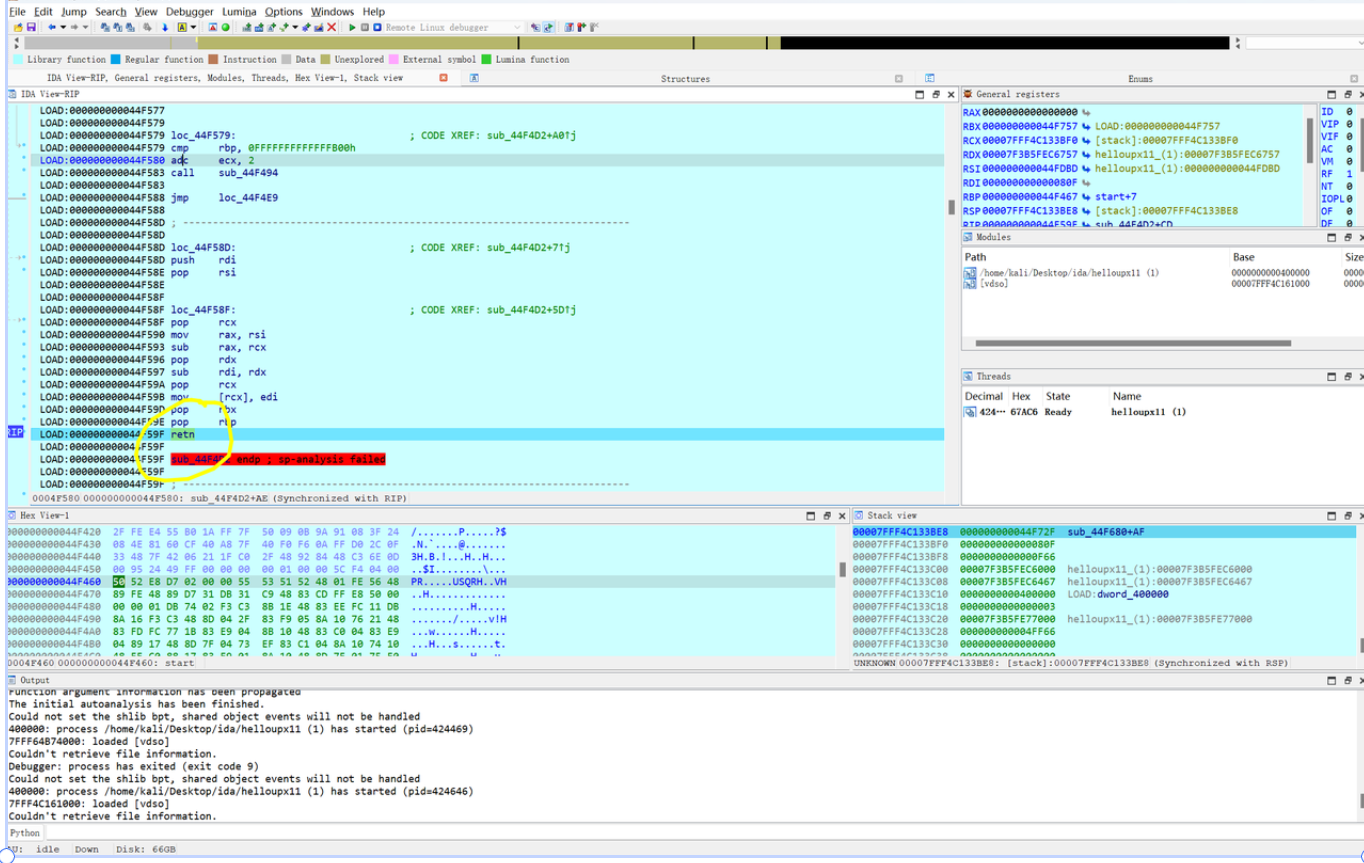
Task: Click the red X delete icon in toolbar
Action: (332, 27)
